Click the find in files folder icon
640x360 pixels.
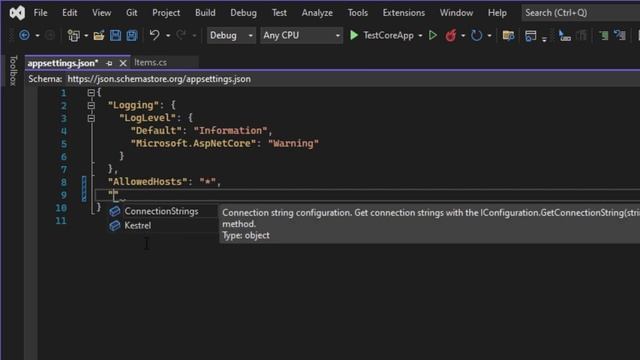point(508,36)
